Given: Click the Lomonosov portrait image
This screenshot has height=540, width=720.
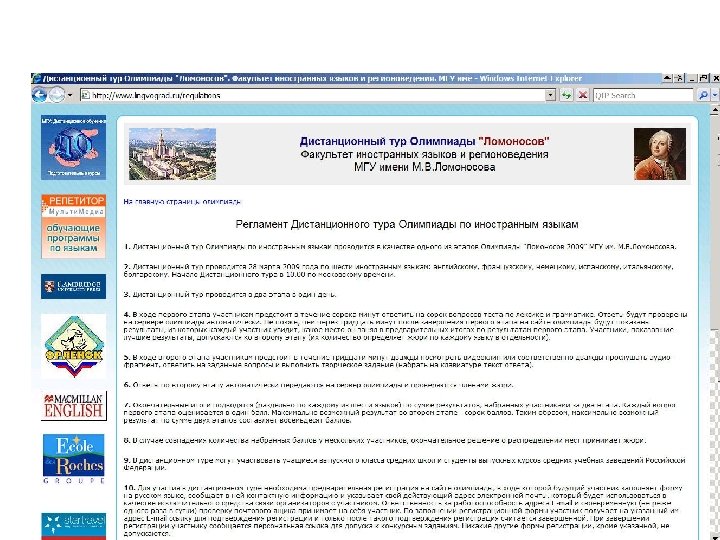Looking at the screenshot, I should tap(660, 154).
